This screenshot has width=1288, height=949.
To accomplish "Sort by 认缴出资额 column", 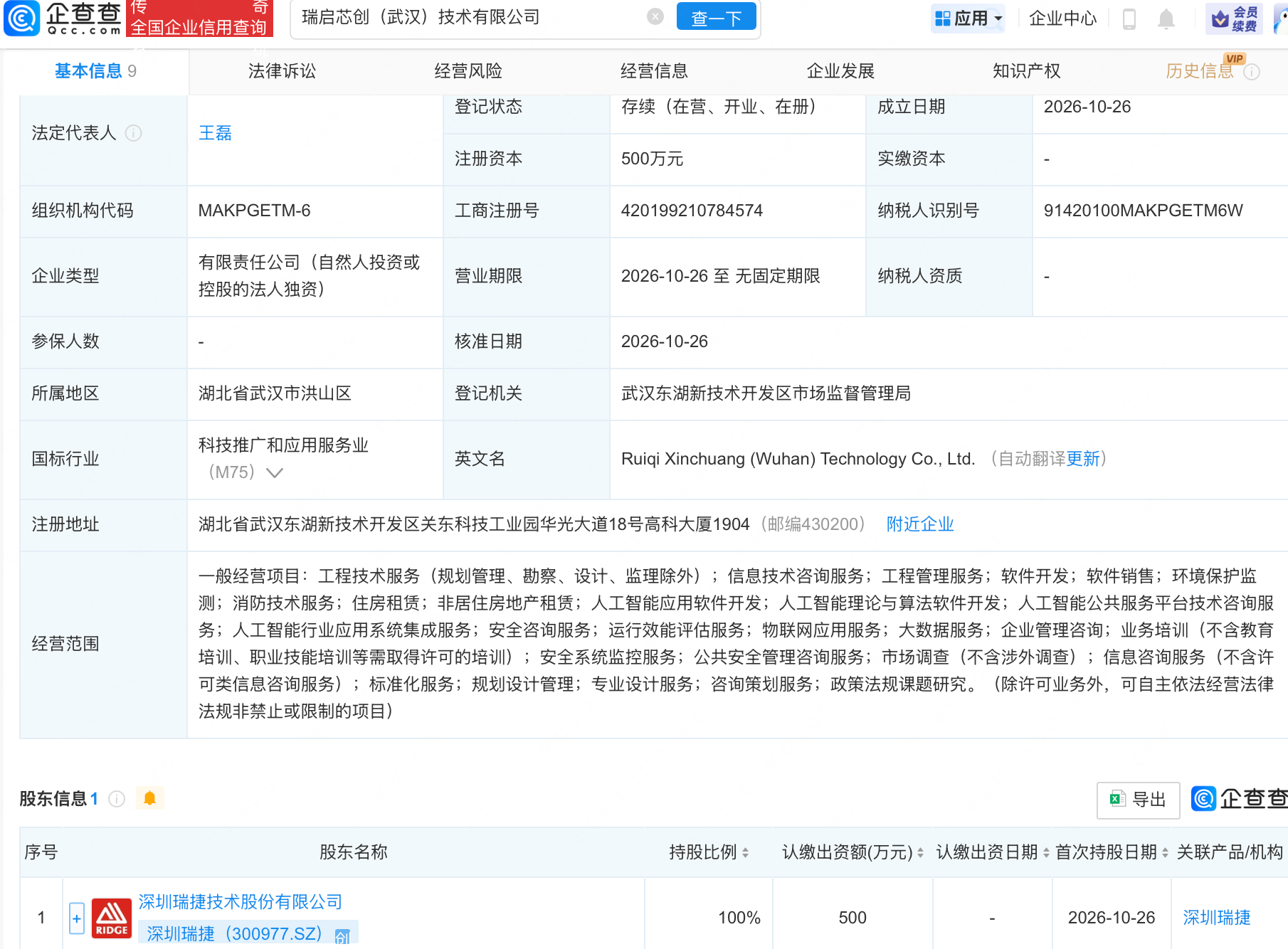I will tap(920, 852).
